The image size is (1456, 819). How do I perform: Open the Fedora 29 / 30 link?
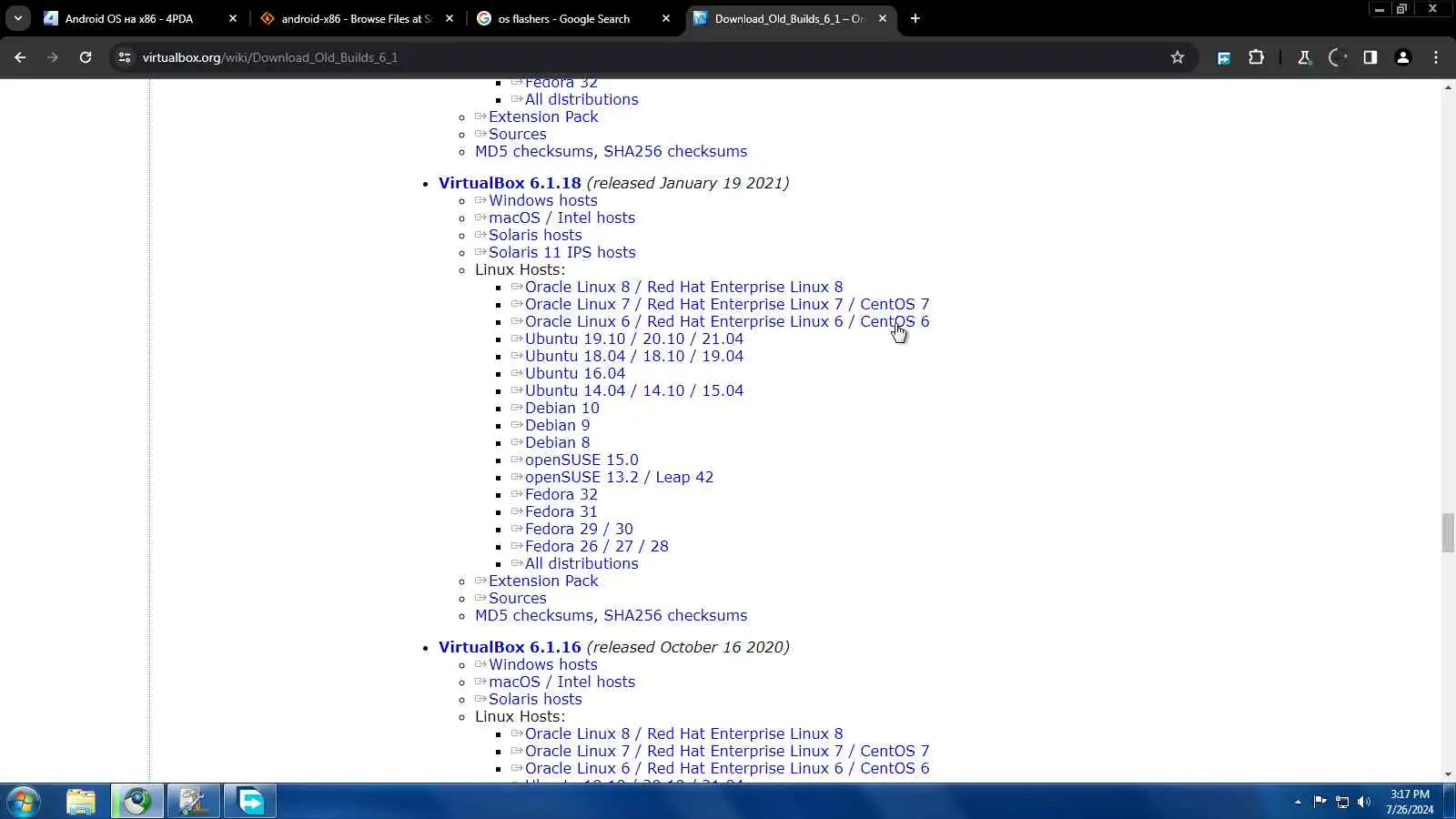coord(579,529)
